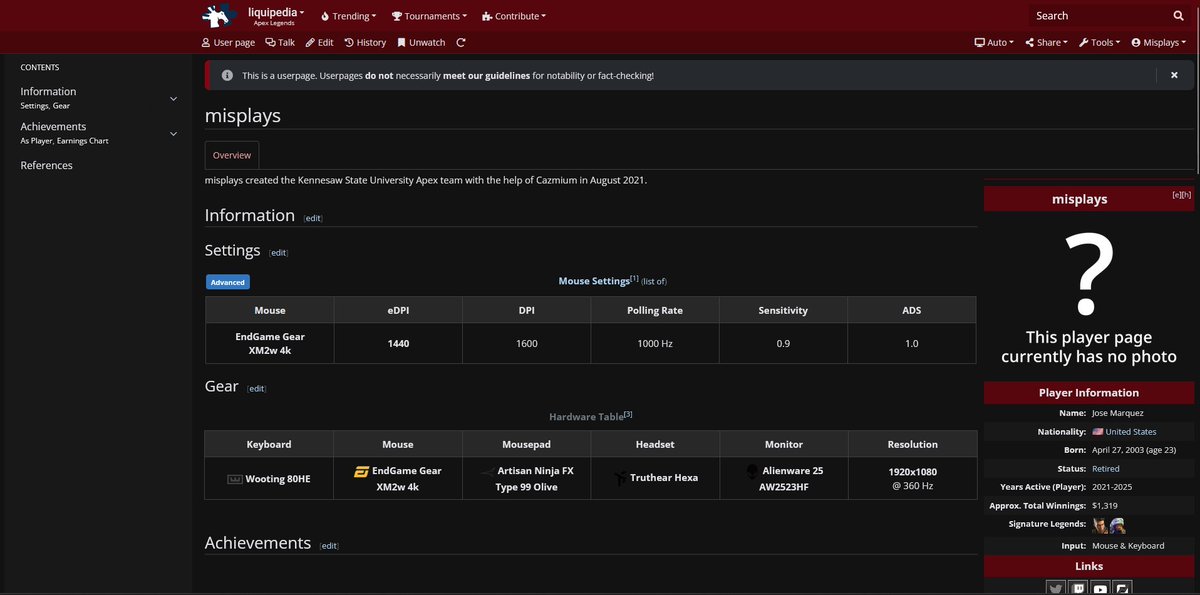Open the Trending dropdown menu

pos(348,16)
